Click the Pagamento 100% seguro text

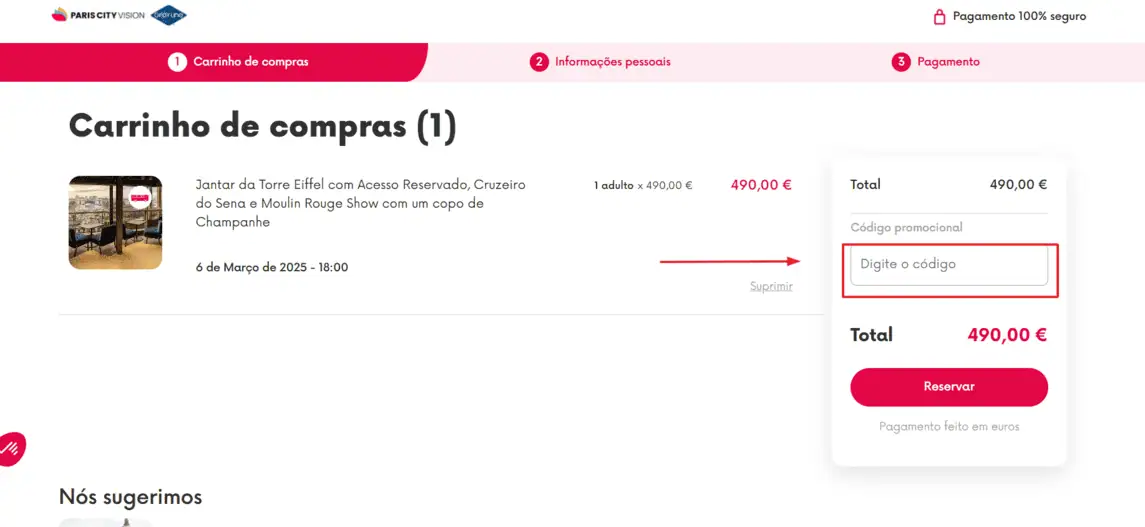(x=1019, y=16)
